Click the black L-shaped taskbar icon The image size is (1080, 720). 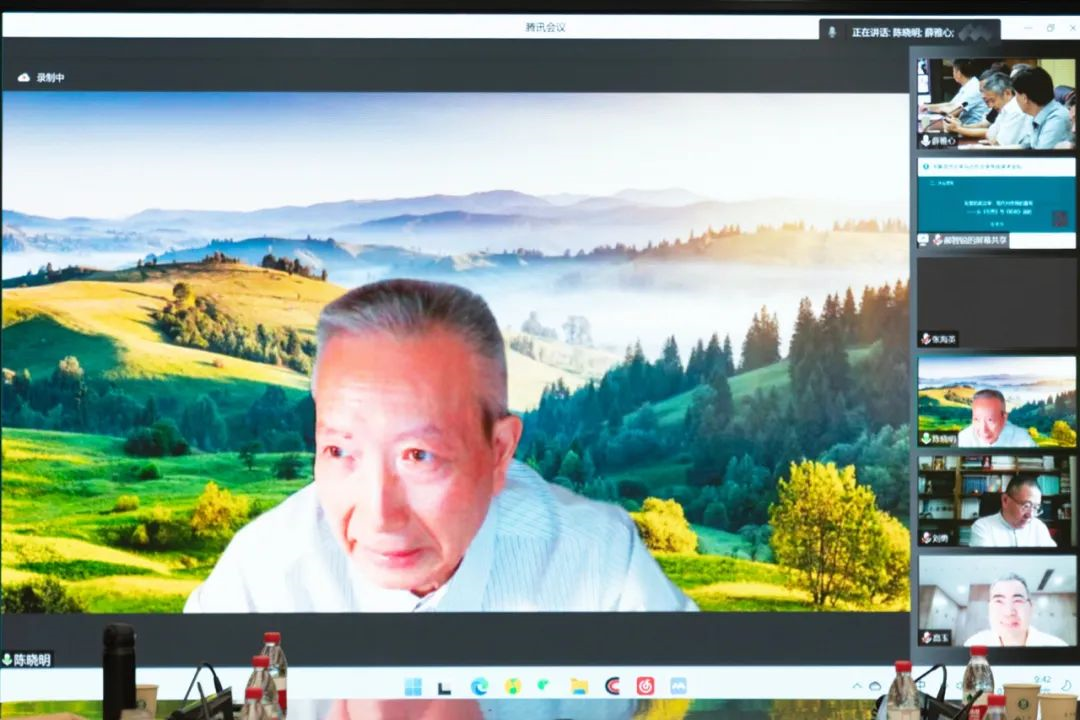click(446, 686)
